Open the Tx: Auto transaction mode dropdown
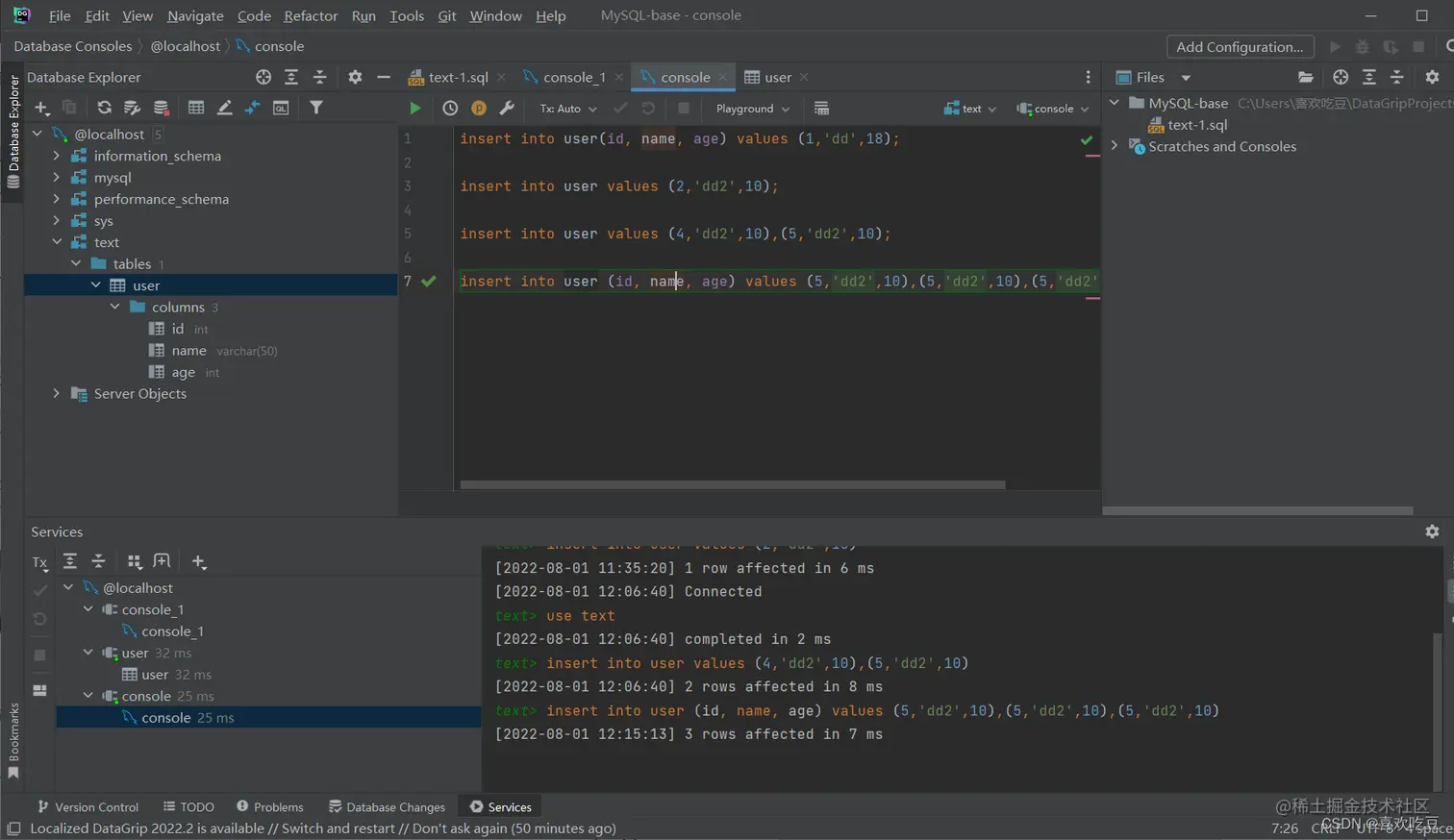This screenshot has width=1454, height=840. tap(567, 109)
